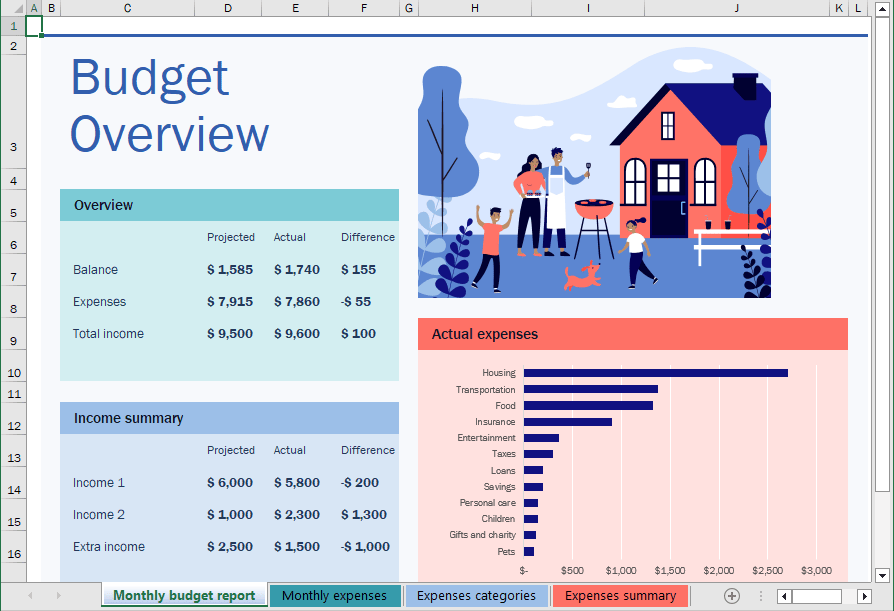Open the Monthly expenses sheet tab
The image size is (894, 611).
[334, 596]
